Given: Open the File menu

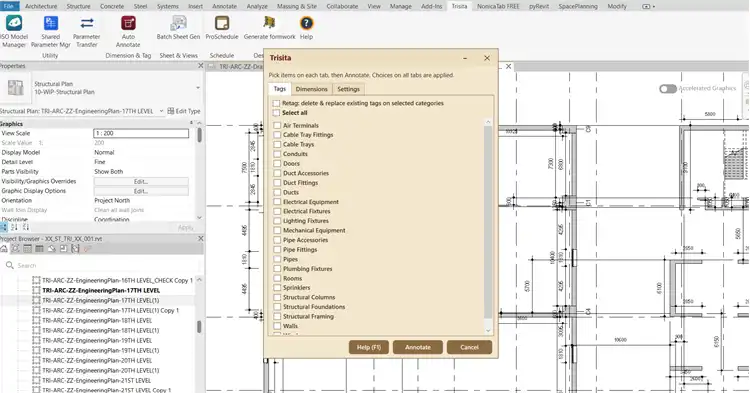Looking at the screenshot, I should pyautogui.click(x=9, y=7).
